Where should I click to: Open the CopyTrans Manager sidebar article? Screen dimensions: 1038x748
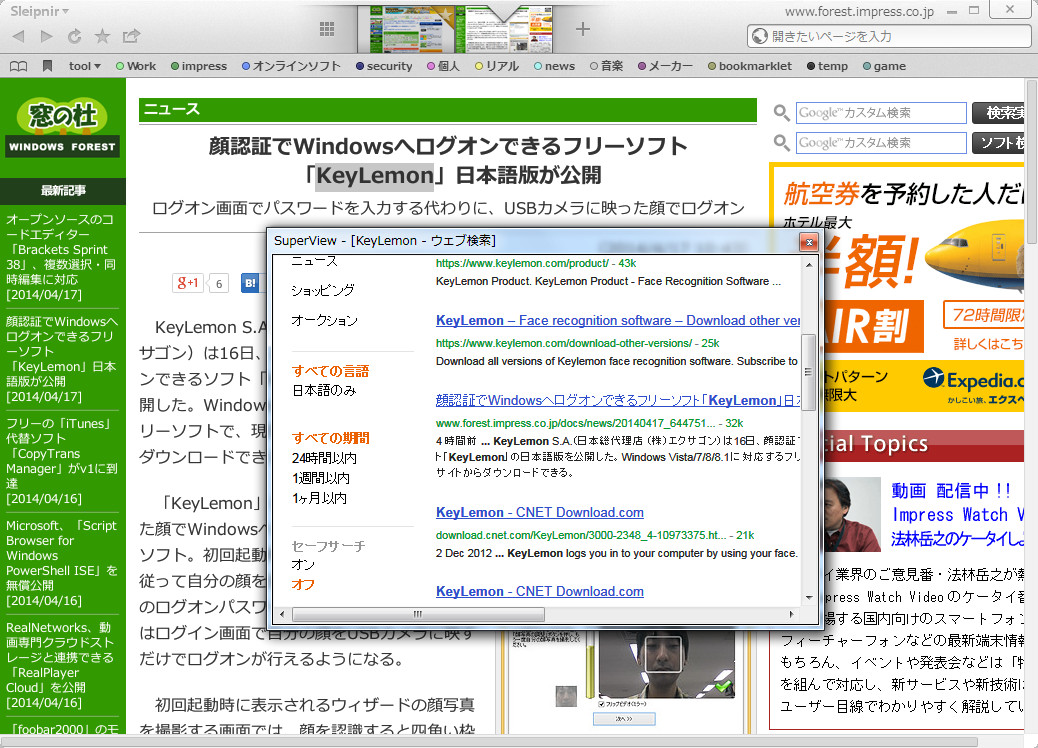coord(62,461)
